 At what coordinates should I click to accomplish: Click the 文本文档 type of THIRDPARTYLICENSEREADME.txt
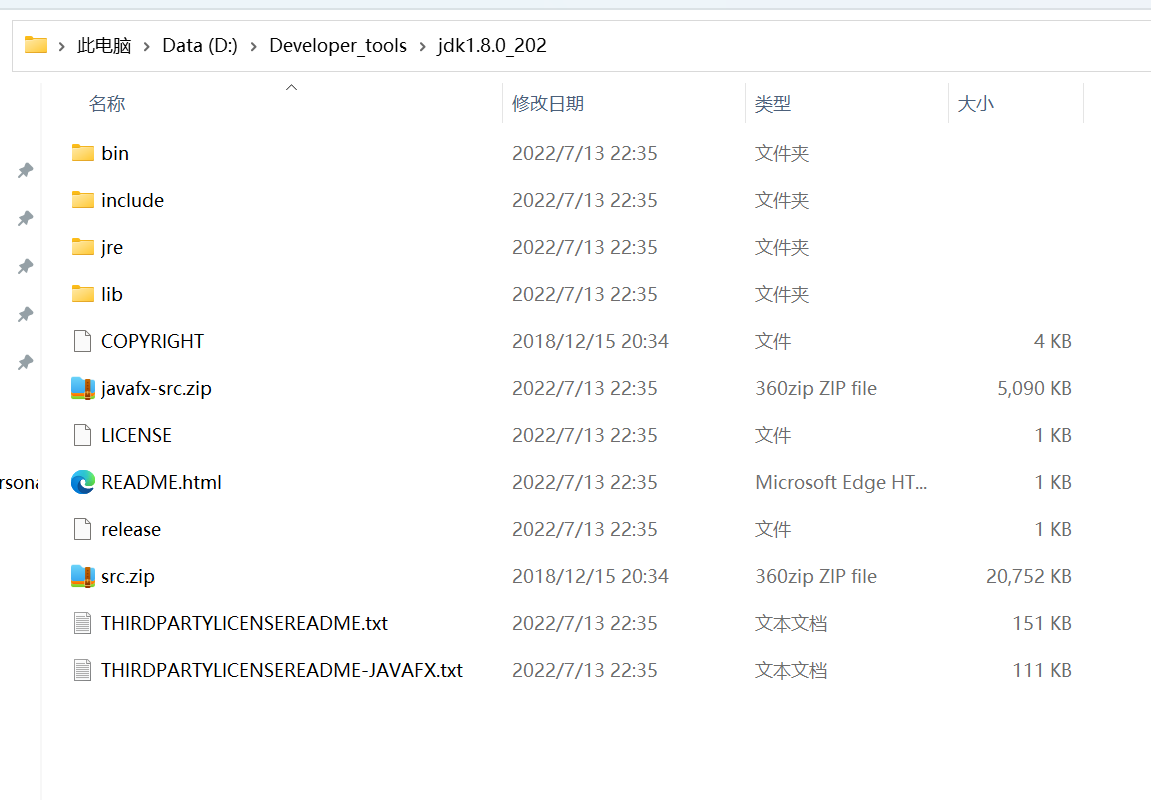[791, 623]
